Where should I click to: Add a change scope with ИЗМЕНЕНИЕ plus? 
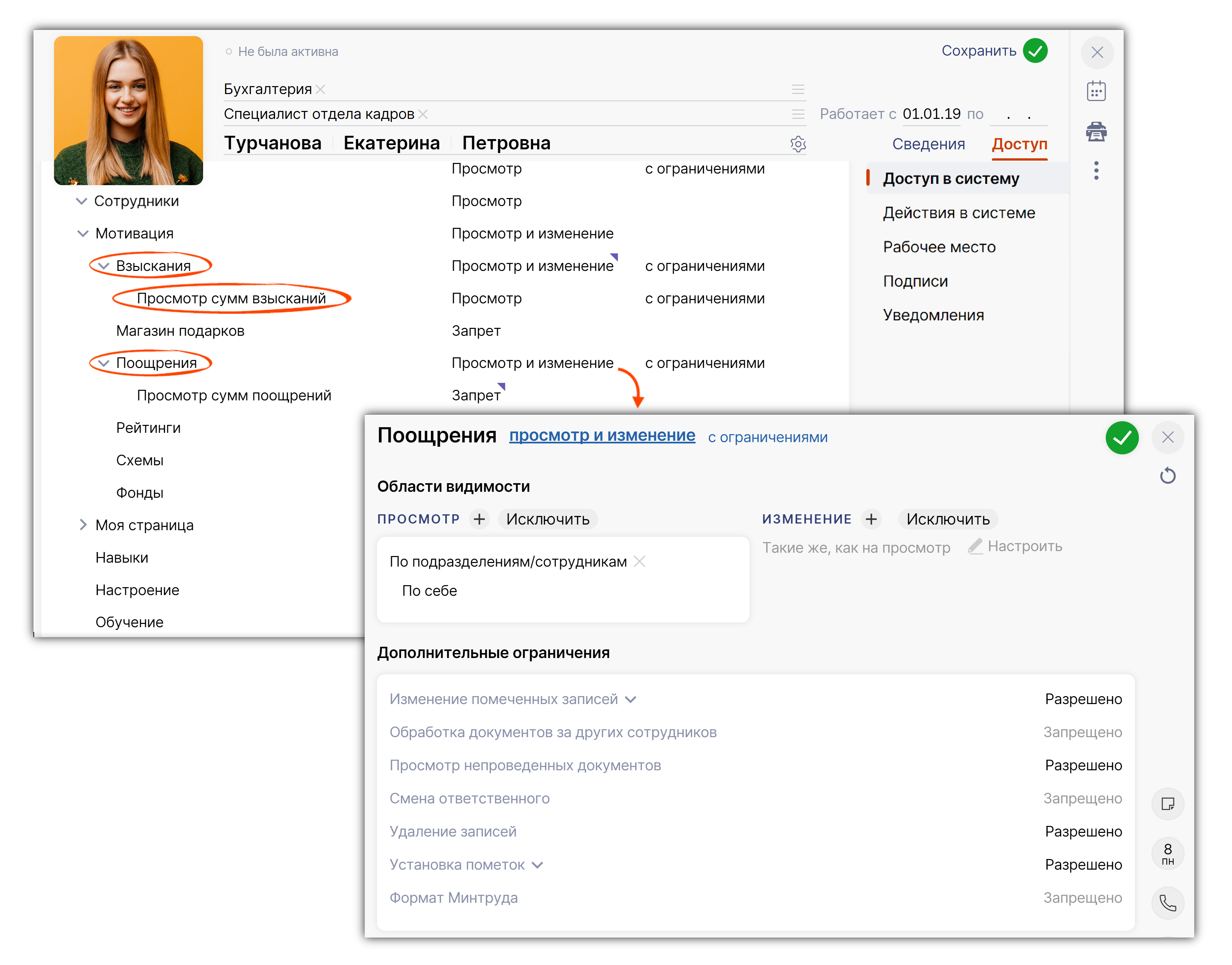point(871,519)
